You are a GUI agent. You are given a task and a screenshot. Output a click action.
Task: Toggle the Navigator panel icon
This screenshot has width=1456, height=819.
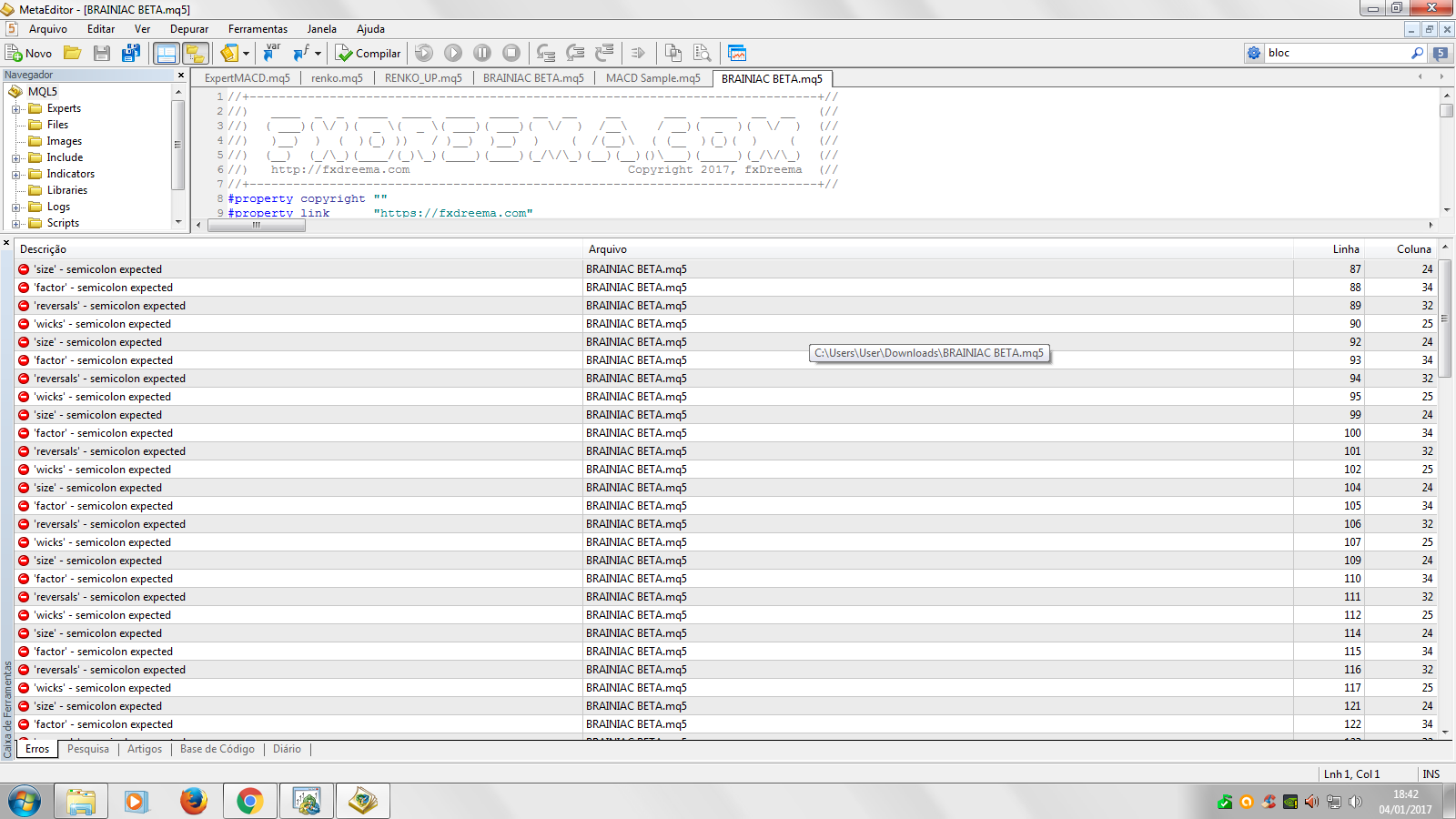pos(167,54)
